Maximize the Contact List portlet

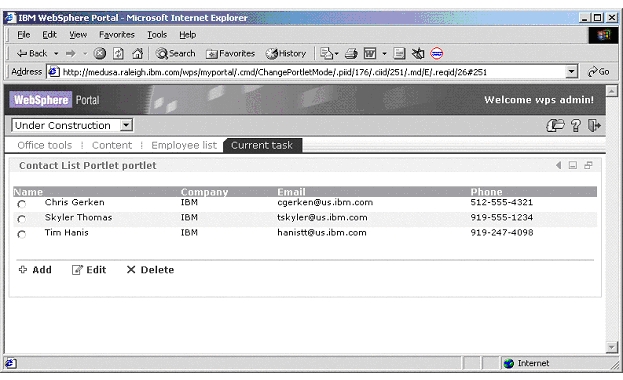click(x=588, y=165)
